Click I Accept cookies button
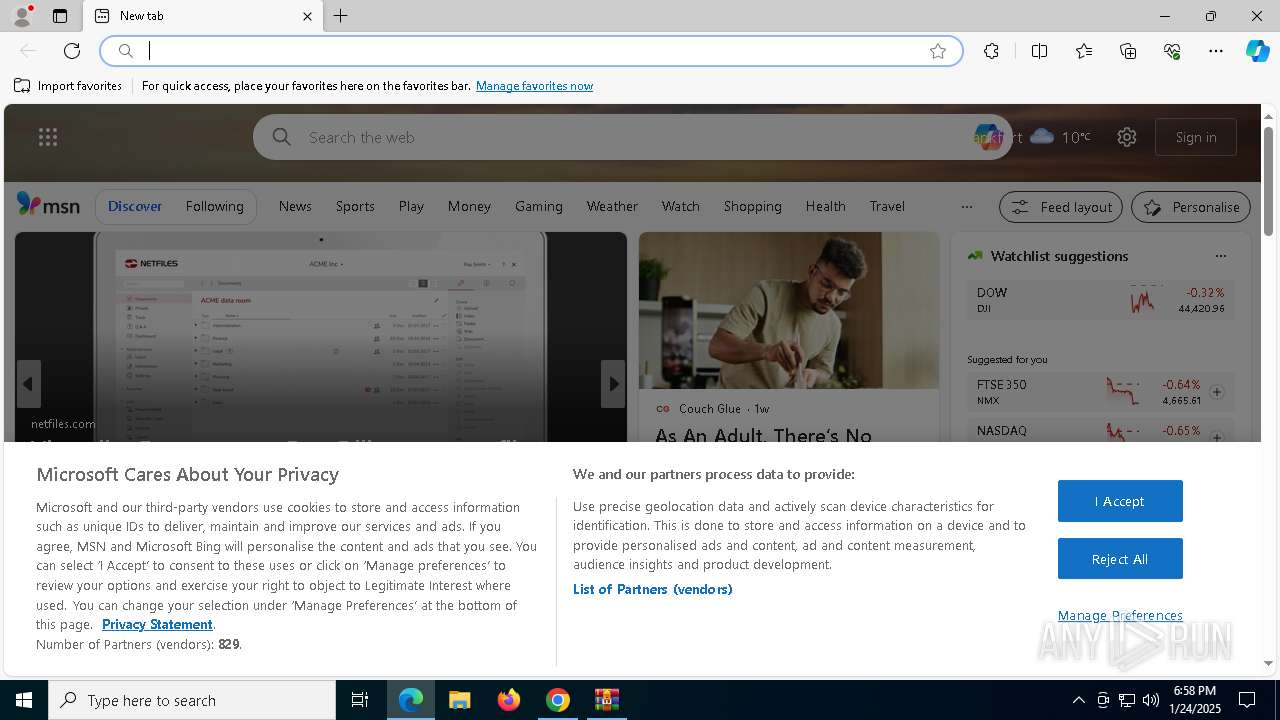 click(1120, 501)
